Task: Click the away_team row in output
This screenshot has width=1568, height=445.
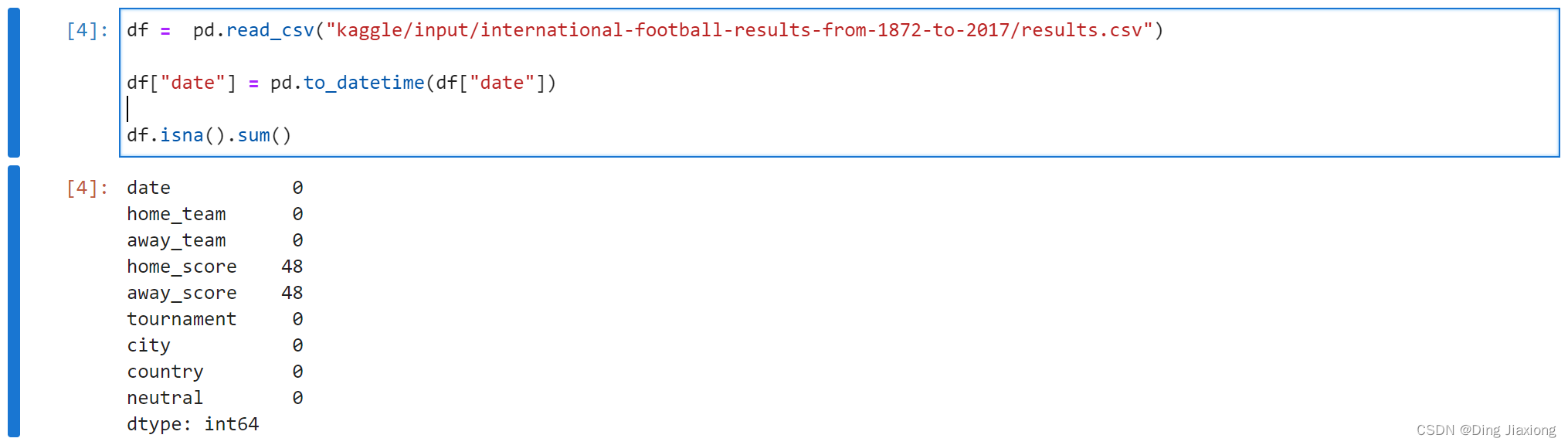Action: (215, 240)
